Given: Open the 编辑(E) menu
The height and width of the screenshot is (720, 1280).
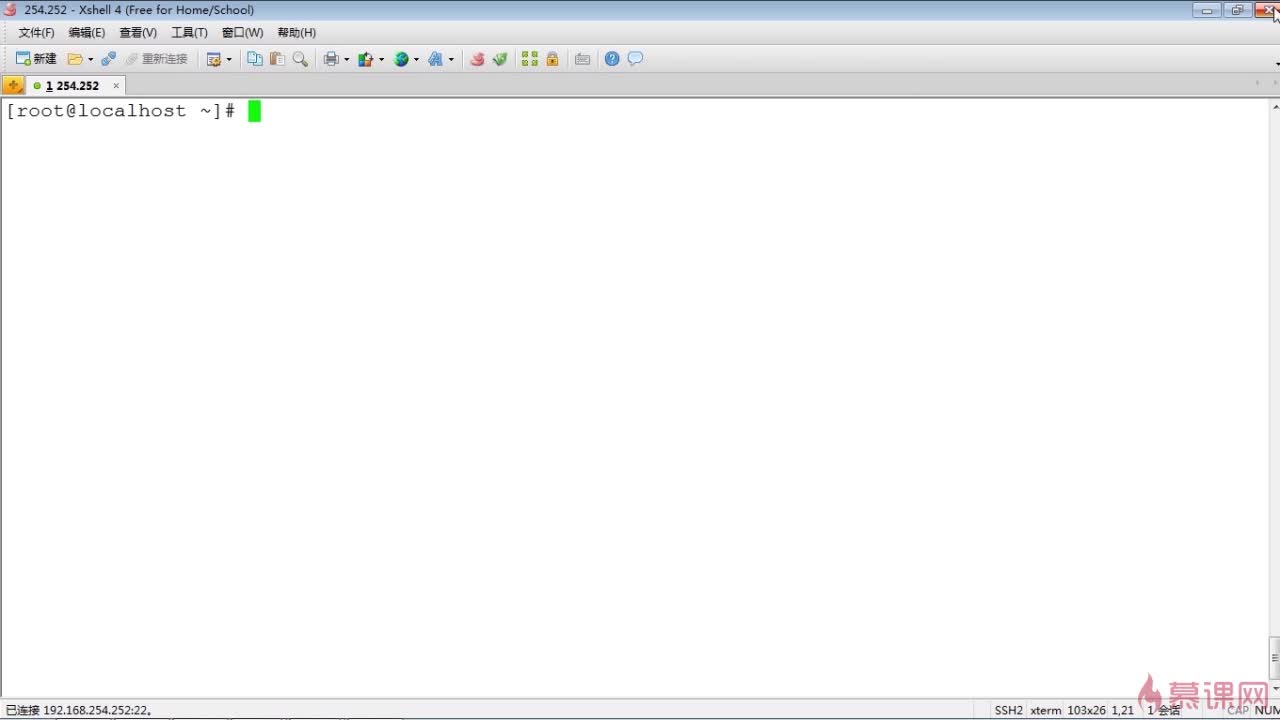Looking at the screenshot, I should click(87, 33).
